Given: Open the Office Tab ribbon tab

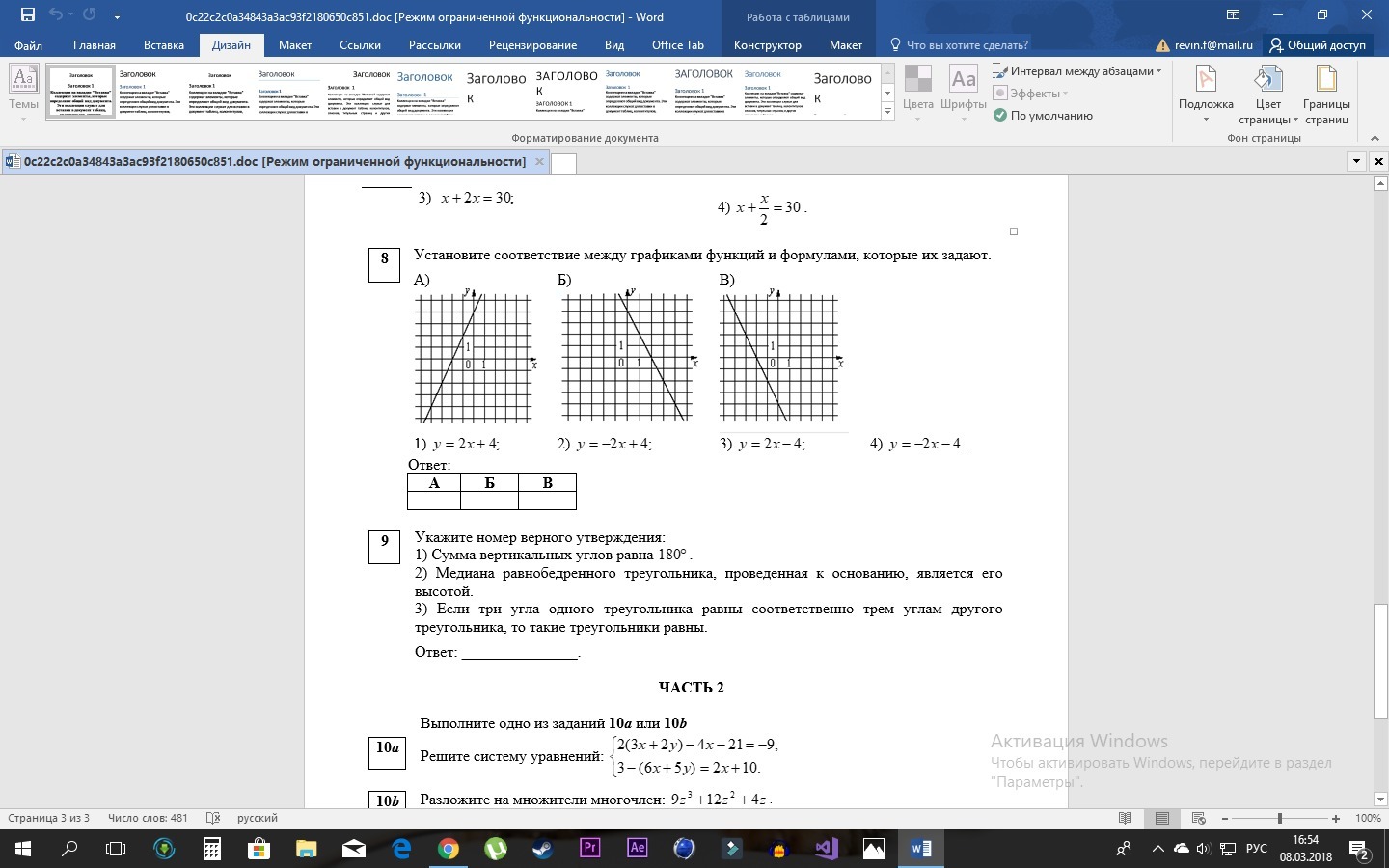Looking at the screenshot, I should (x=678, y=45).
